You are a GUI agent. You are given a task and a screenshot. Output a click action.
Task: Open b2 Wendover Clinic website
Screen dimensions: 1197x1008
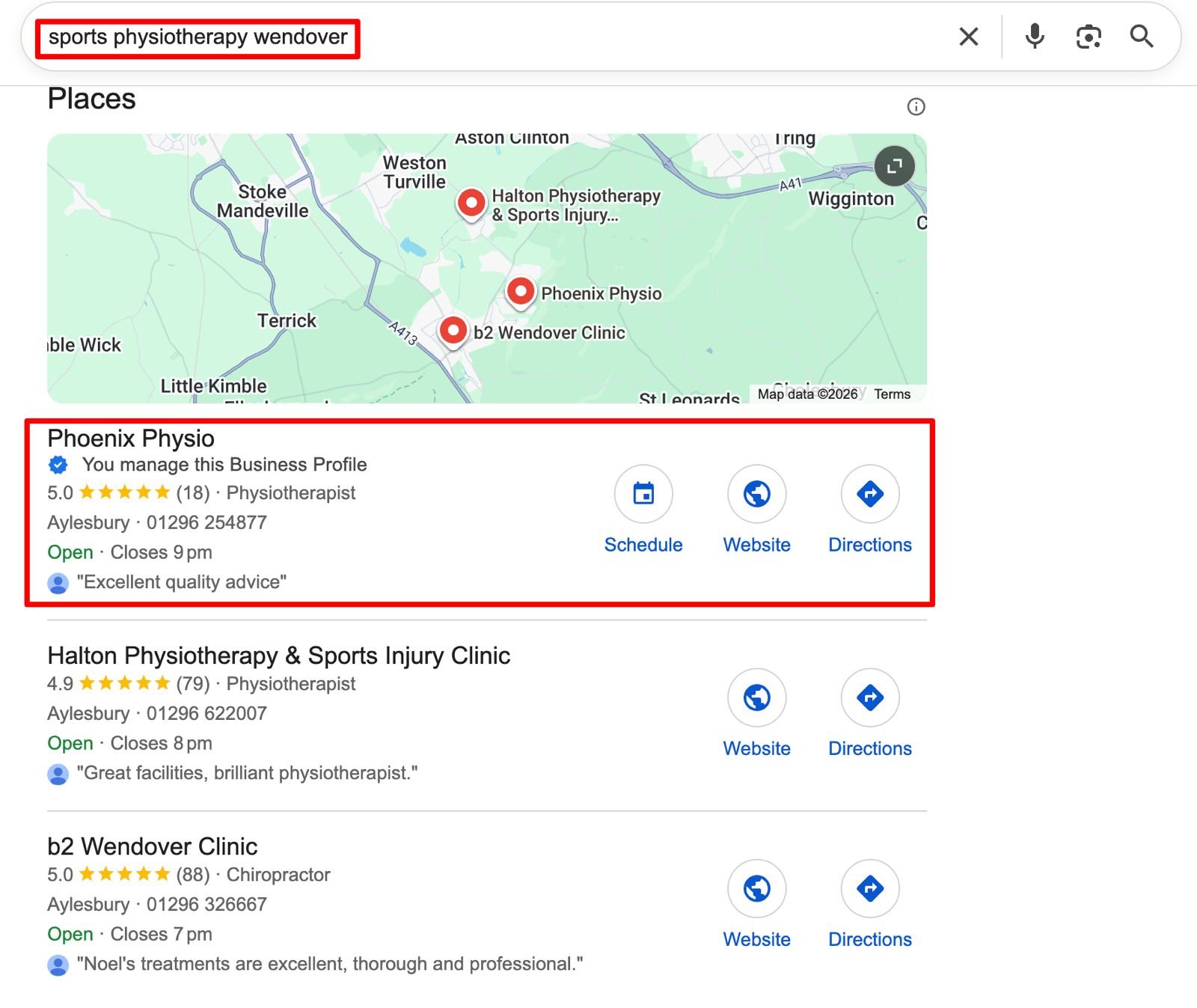[756, 888]
